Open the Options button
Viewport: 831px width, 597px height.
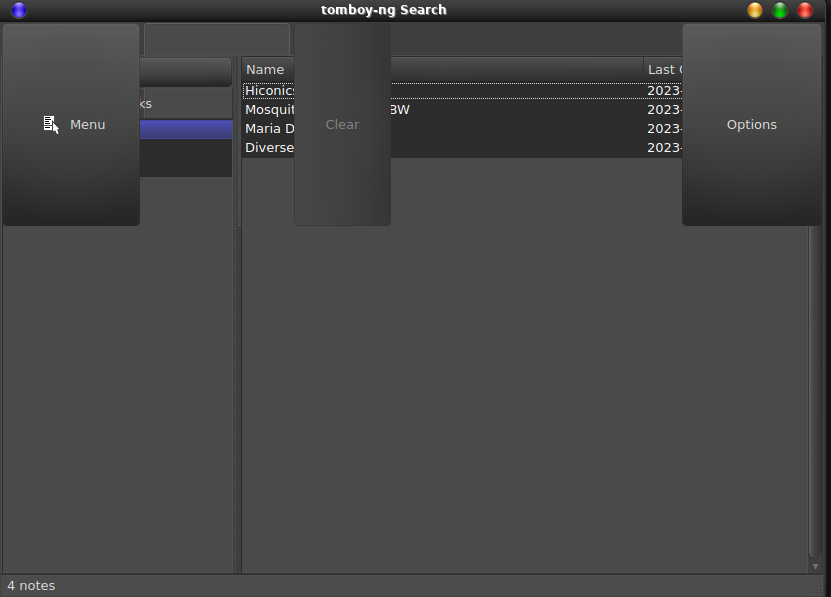click(x=752, y=125)
